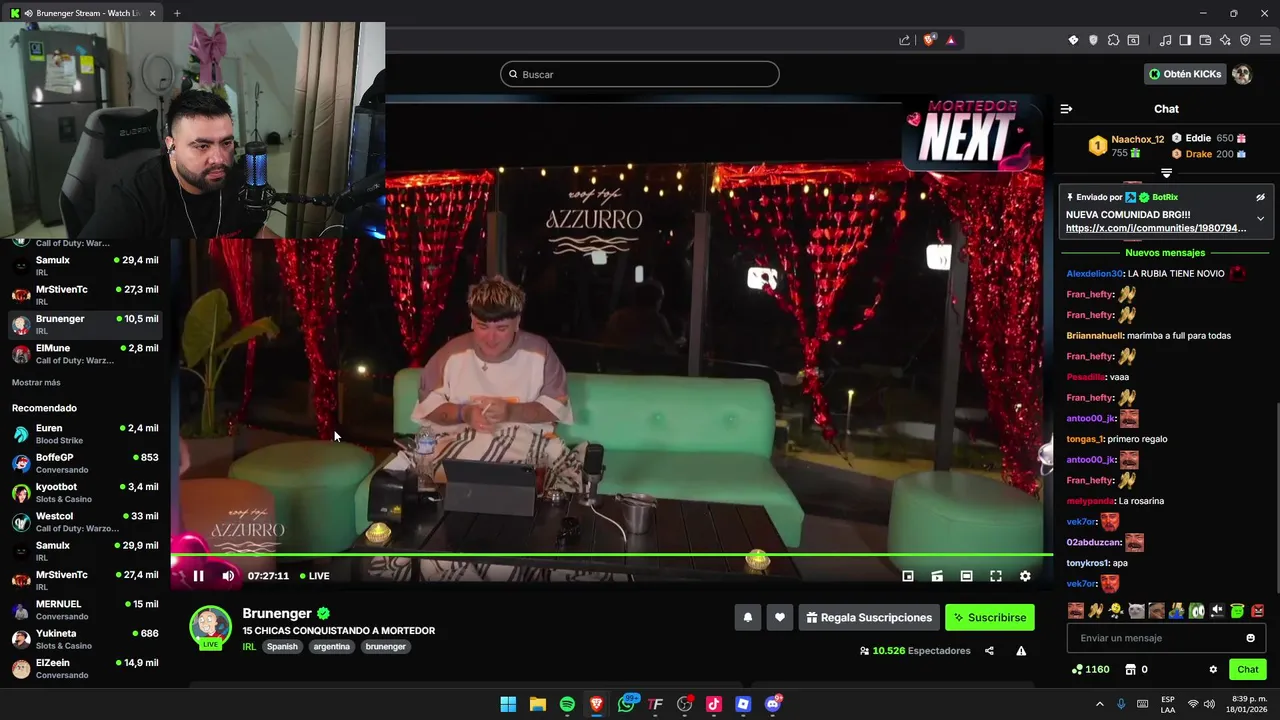Expand the pinned BotRix message
The image size is (1280, 720).
1260,218
